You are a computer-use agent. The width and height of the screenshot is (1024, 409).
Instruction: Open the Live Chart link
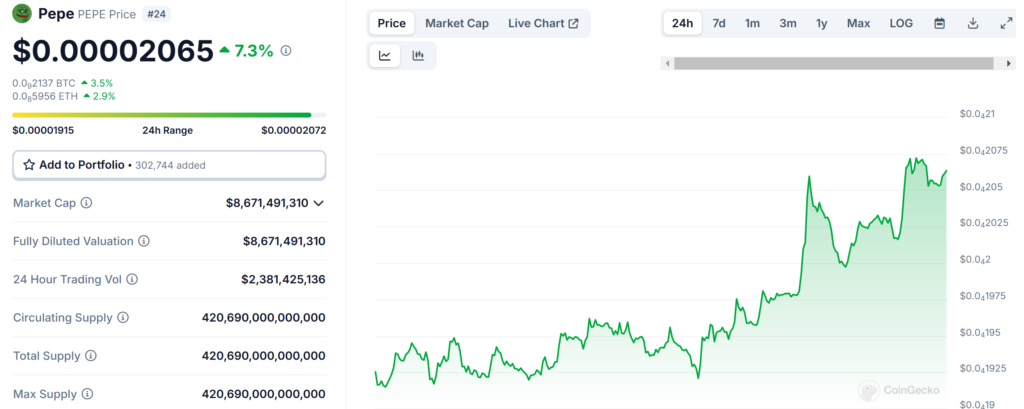click(x=543, y=23)
